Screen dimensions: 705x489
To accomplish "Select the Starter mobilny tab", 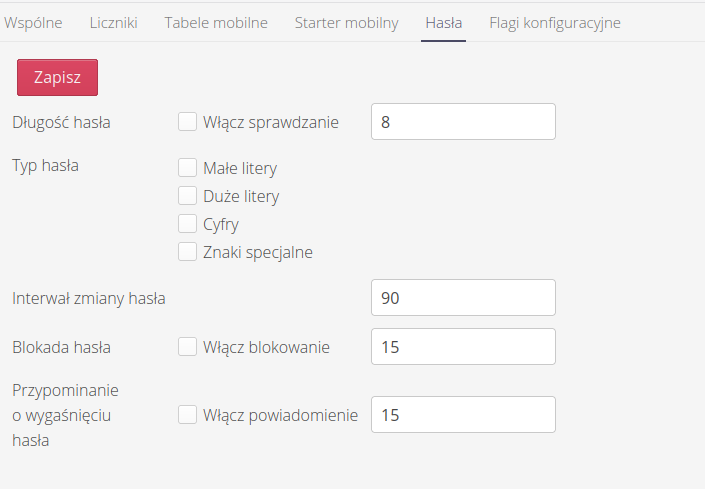I will pos(346,22).
